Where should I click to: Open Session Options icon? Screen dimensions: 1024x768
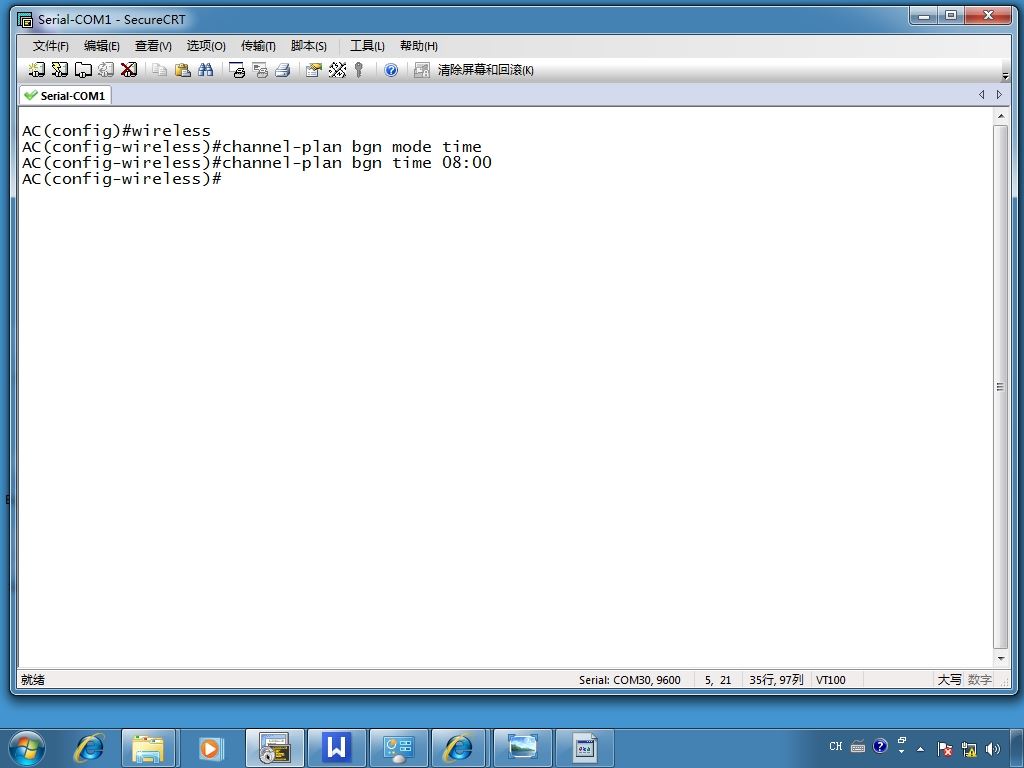click(x=314, y=70)
